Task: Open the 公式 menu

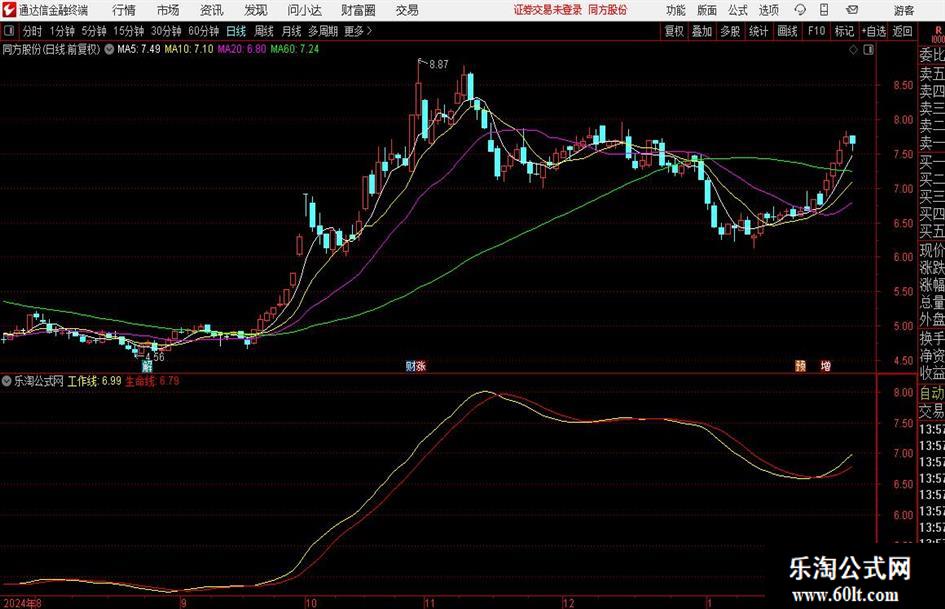Action: coord(738,10)
